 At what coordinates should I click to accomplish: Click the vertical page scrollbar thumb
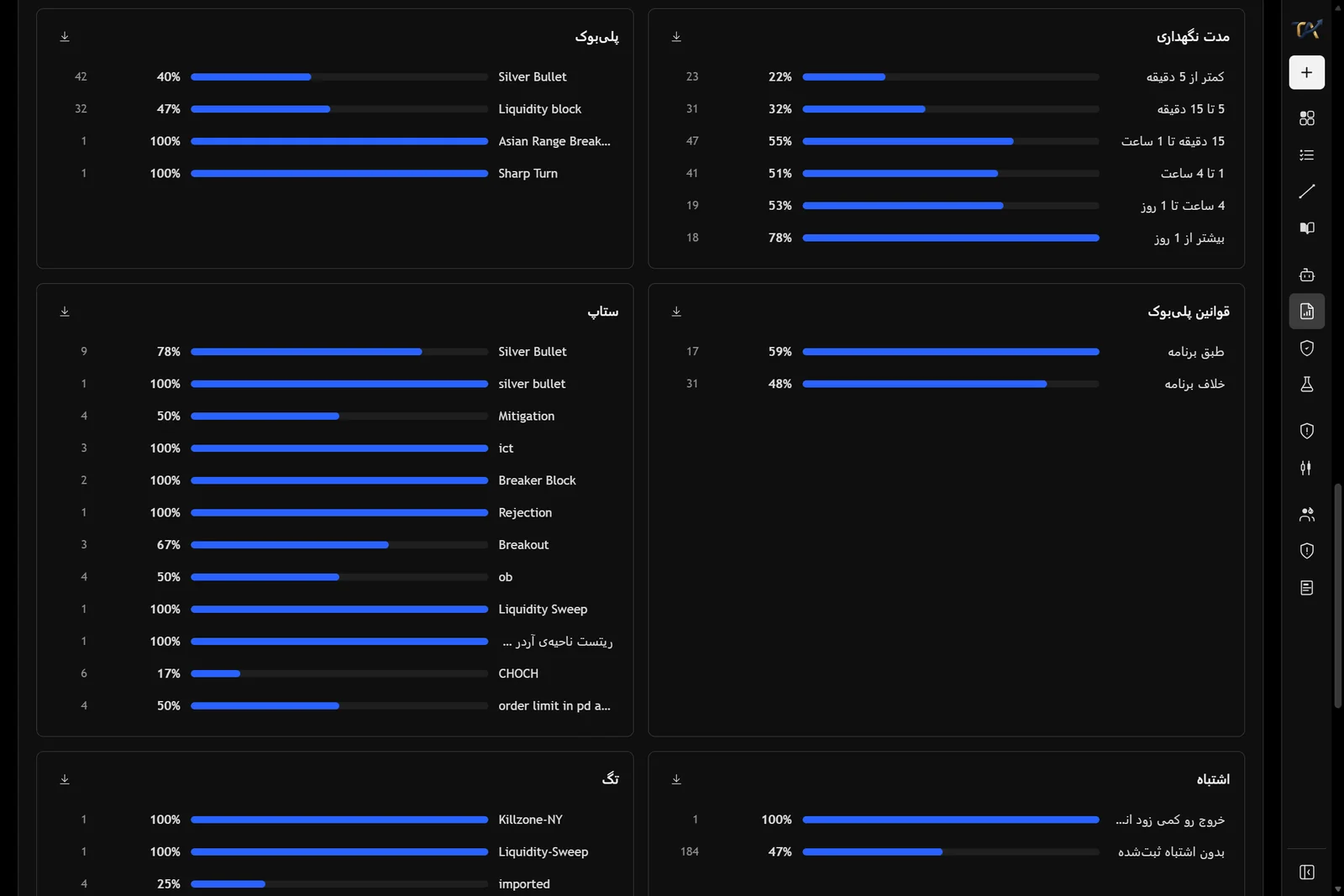(x=1337, y=595)
